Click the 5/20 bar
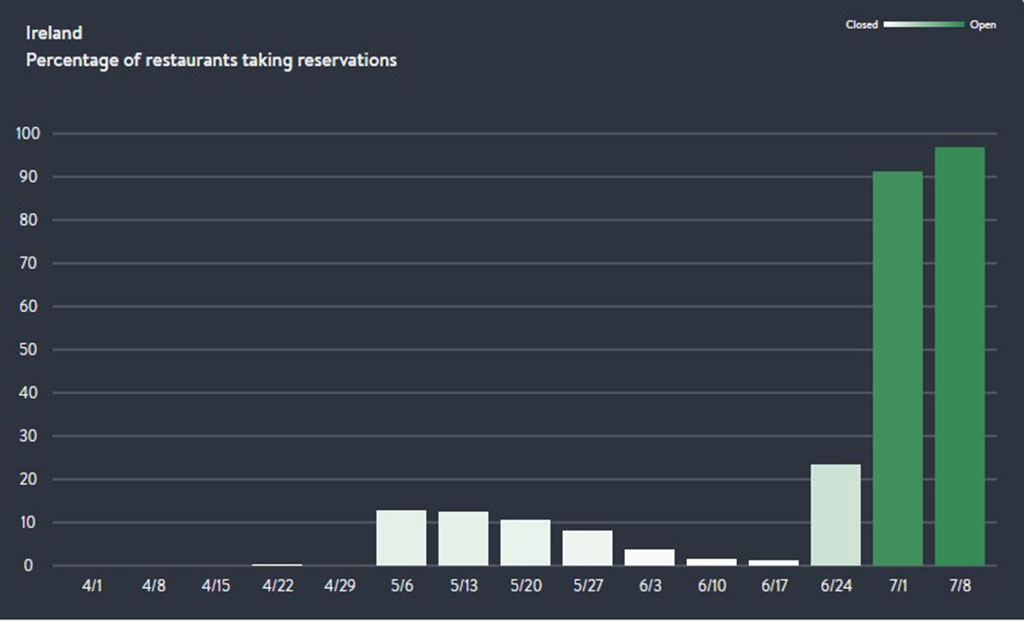 point(525,543)
